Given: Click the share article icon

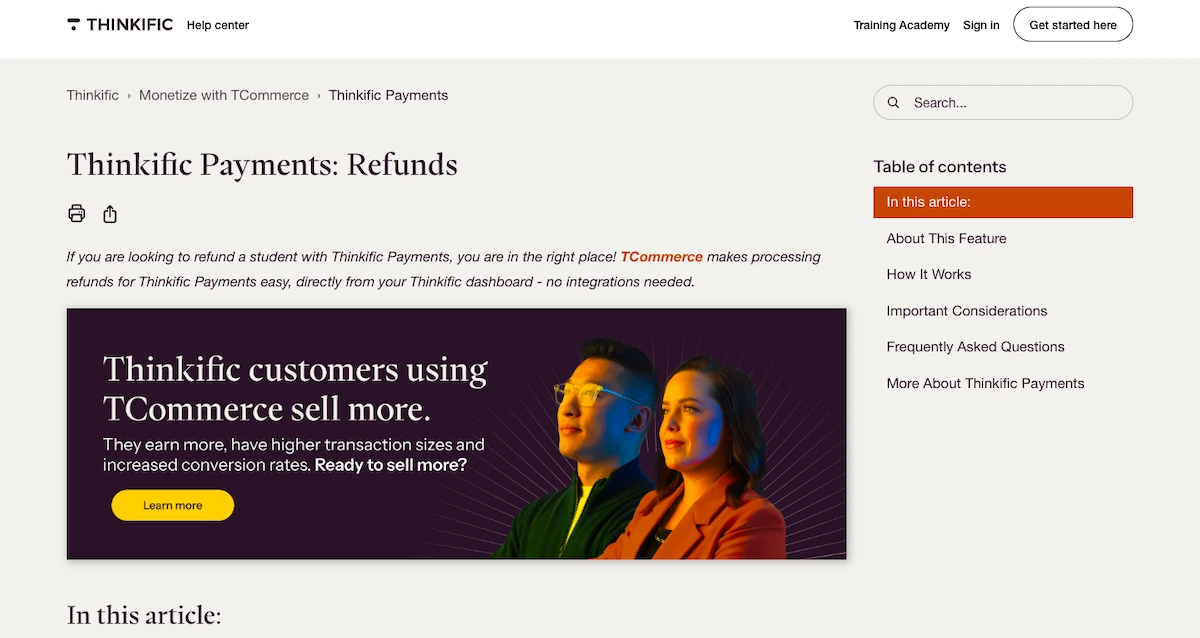Looking at the screenshot, I should [x=111, y=214].
